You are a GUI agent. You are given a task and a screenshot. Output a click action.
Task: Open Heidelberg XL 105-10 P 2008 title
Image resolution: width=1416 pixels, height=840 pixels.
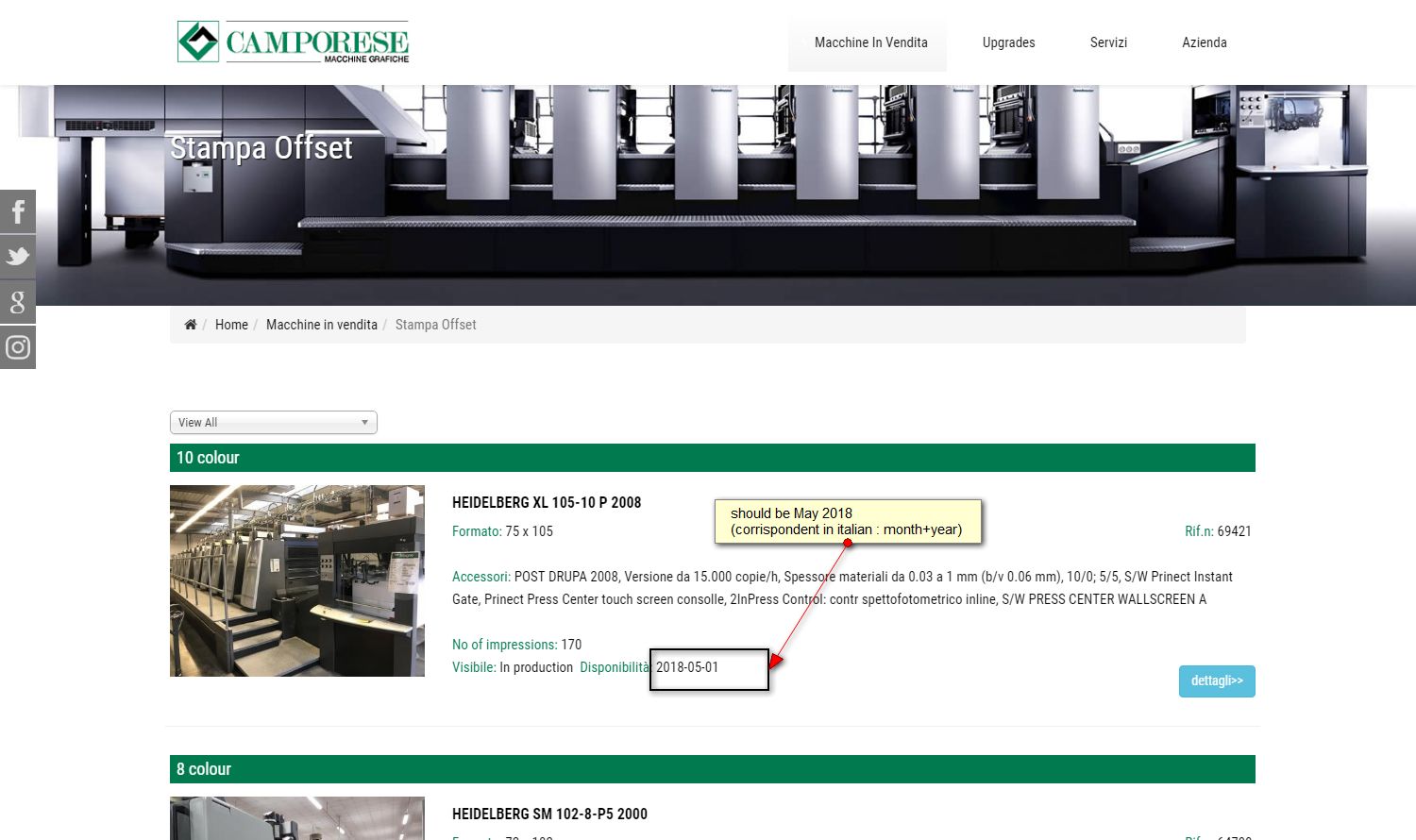547,503
